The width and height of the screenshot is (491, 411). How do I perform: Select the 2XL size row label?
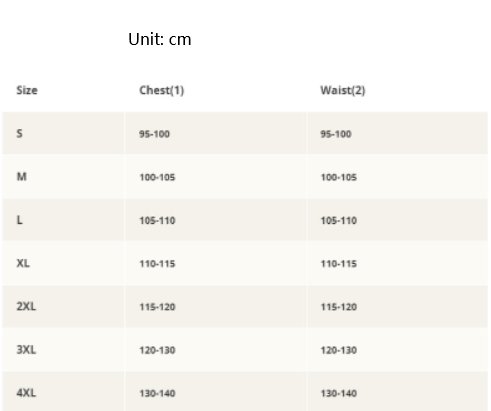click(x=26, y=306)
